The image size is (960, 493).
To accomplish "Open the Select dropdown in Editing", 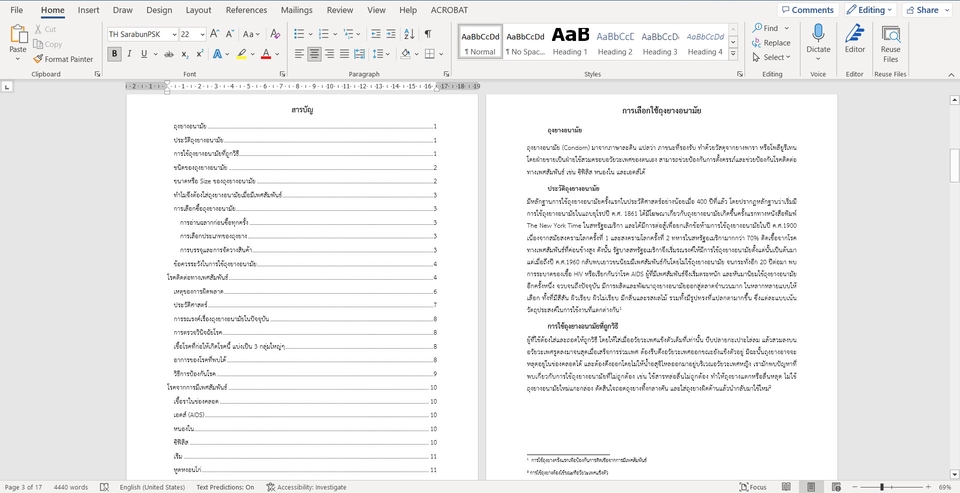I will [x=771, y=58].
